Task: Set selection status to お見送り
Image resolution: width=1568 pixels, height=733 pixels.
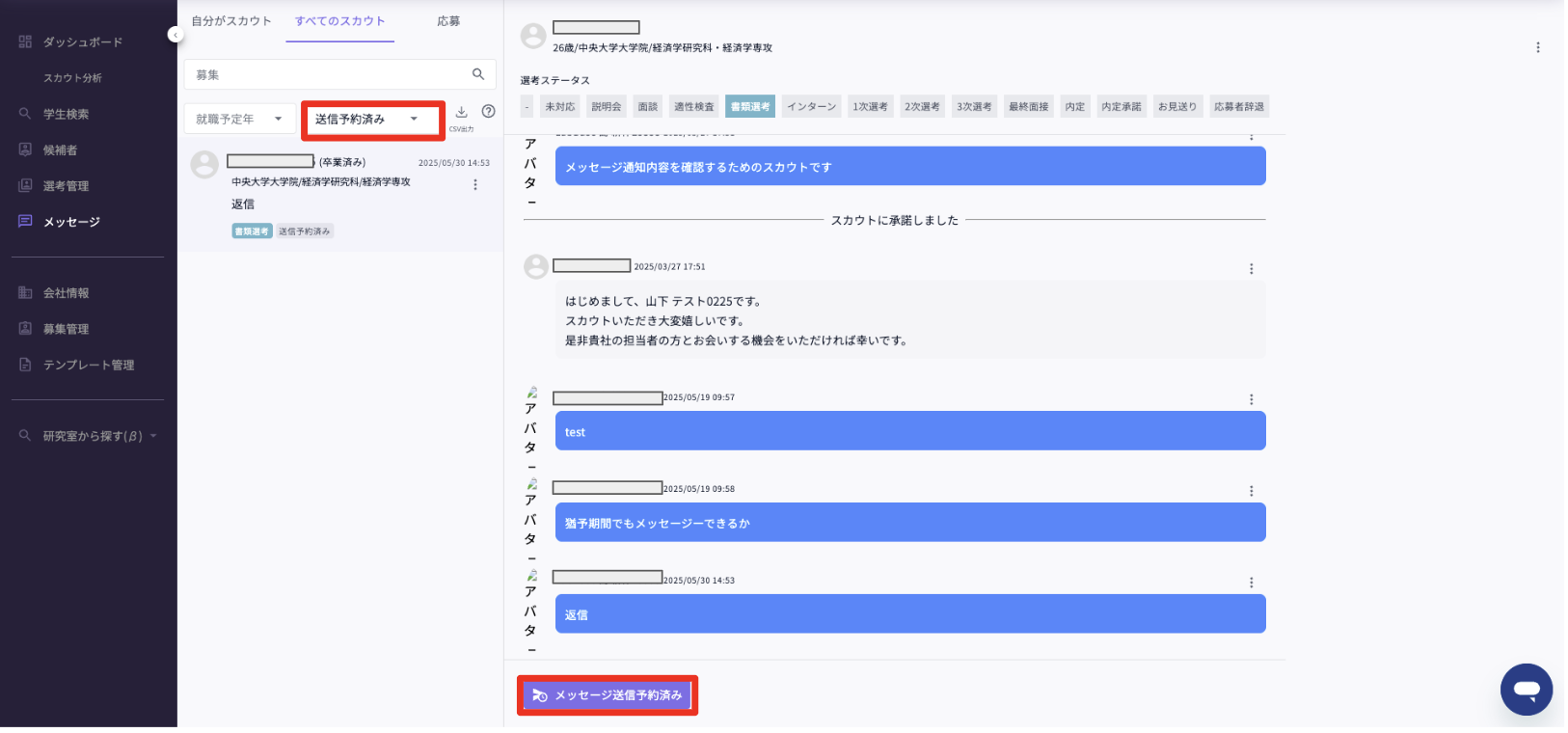Action: click(x=1177, y=107)
